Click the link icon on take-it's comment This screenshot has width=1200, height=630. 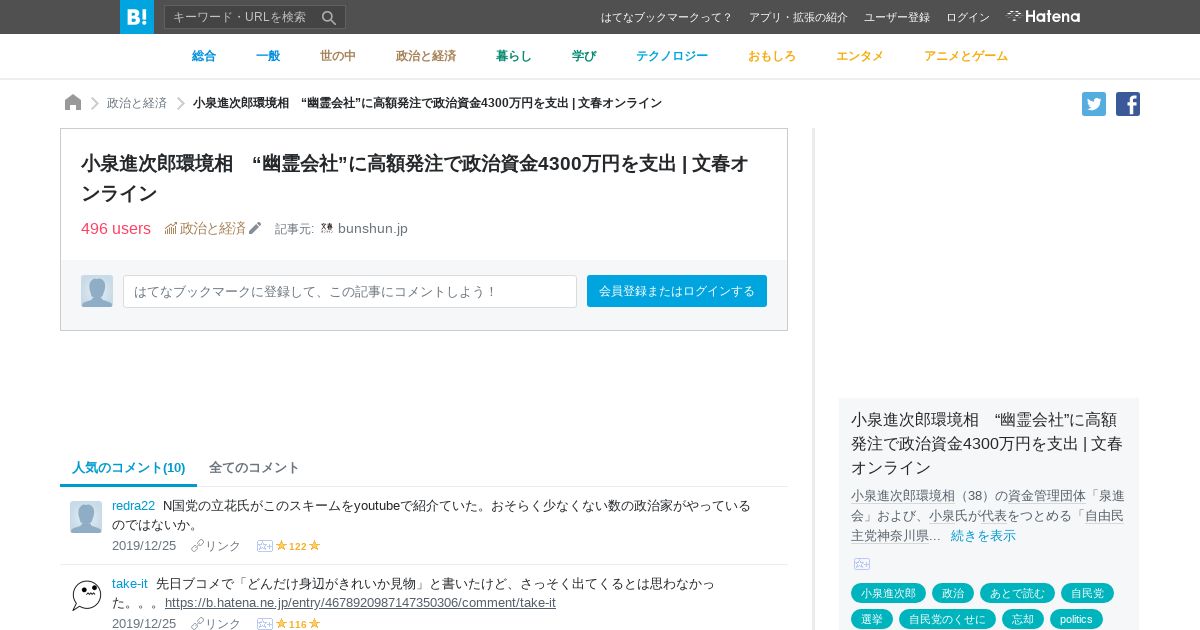(197, 624)
